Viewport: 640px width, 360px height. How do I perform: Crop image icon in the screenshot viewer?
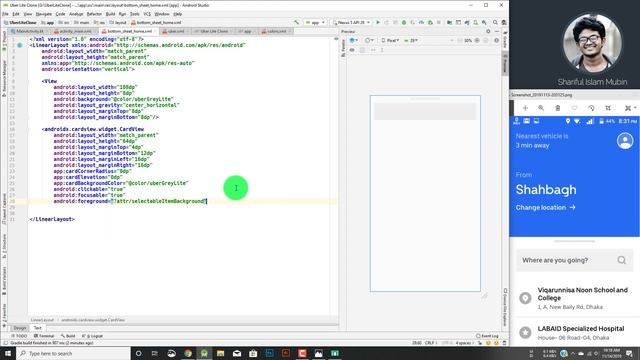(x=608, y=108)
